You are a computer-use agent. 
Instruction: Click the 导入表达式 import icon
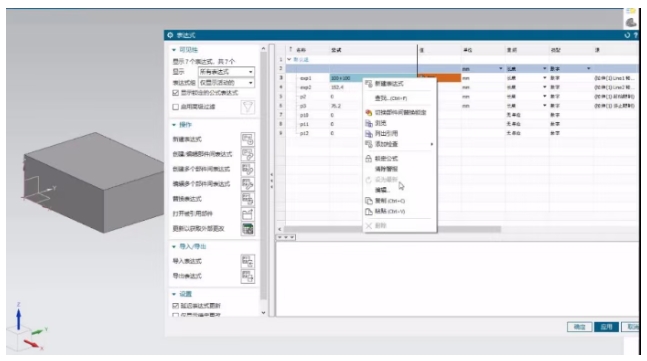[x=248, y=261]
